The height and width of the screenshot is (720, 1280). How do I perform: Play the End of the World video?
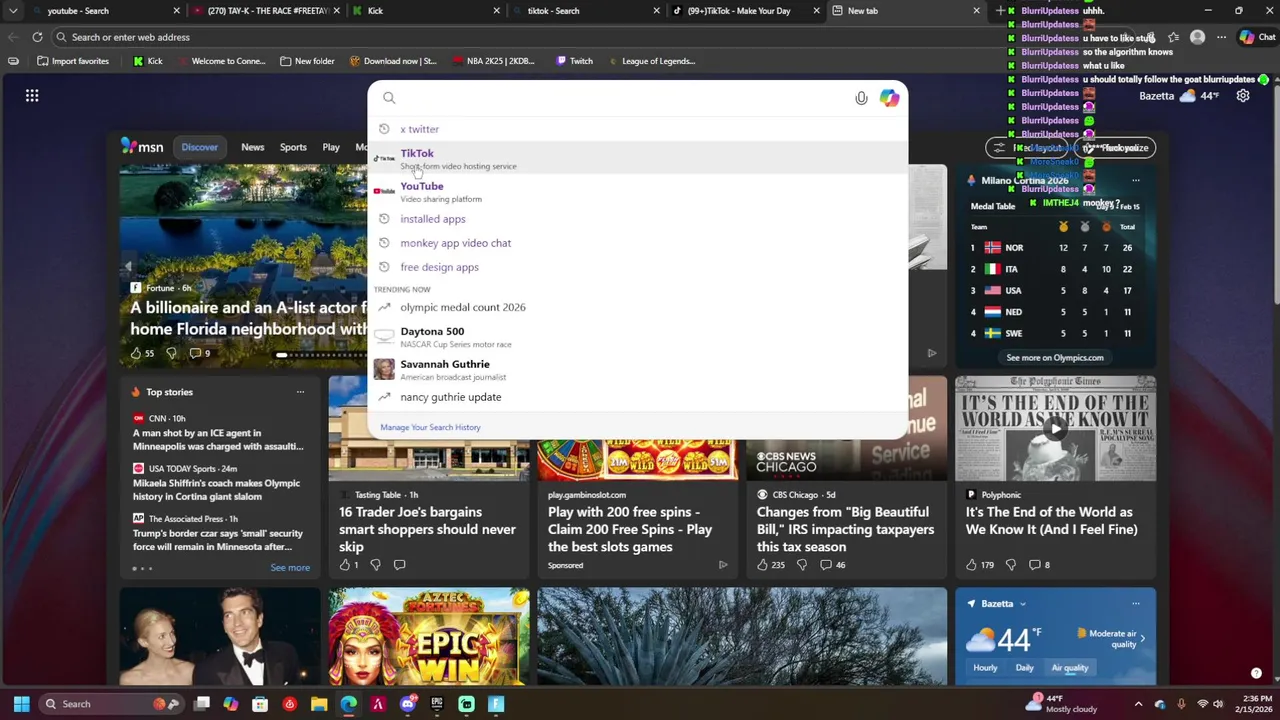(1055, 428)
